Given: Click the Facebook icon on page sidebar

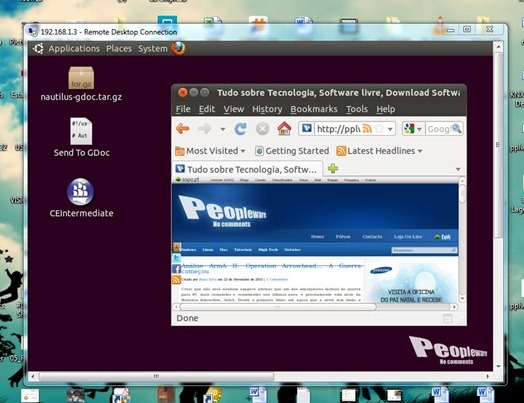Looking at the screenshot, I should pos(176,269).
